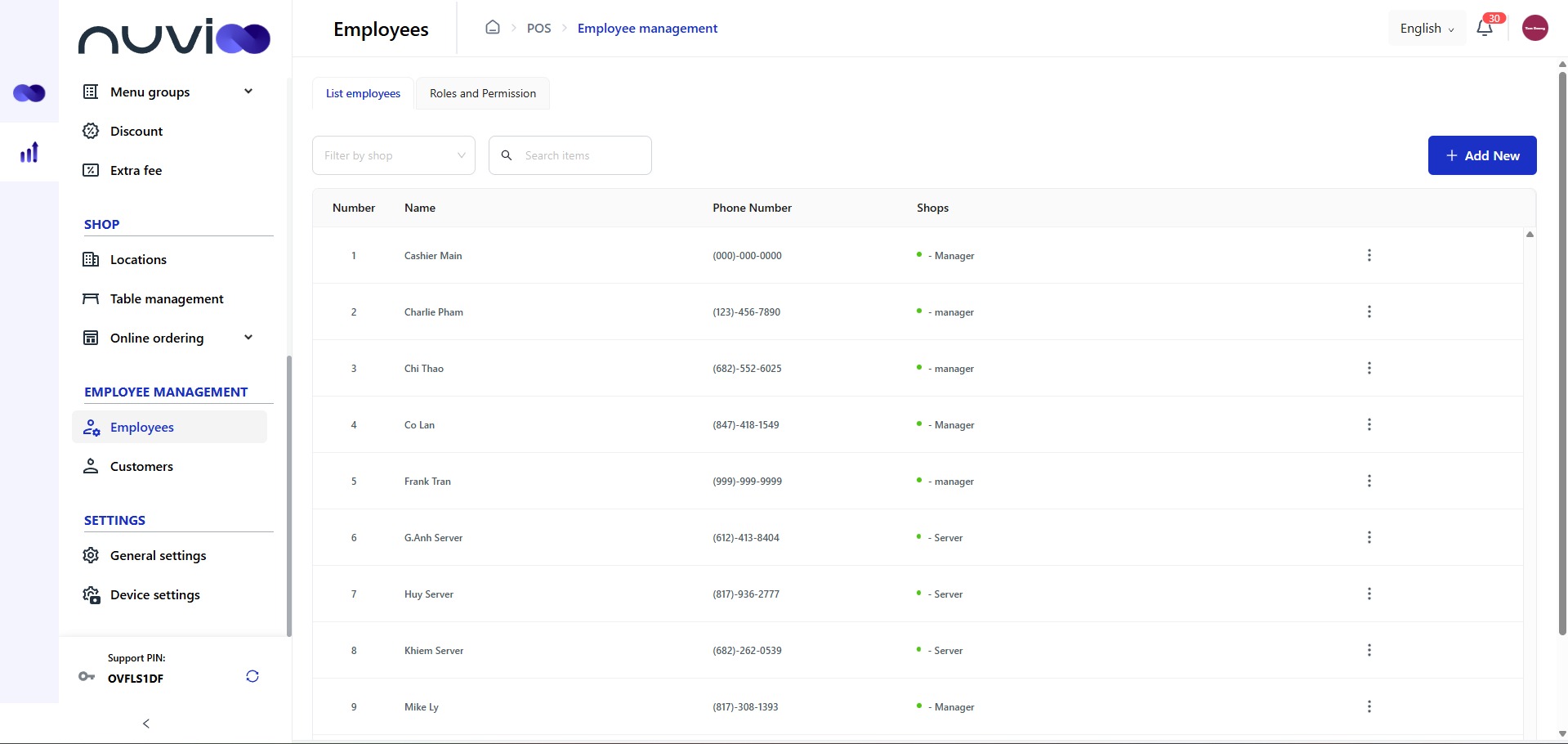1568x744 pixels.
Task: Select the Discount icon in the sidebar
Action: pos(91,131)
